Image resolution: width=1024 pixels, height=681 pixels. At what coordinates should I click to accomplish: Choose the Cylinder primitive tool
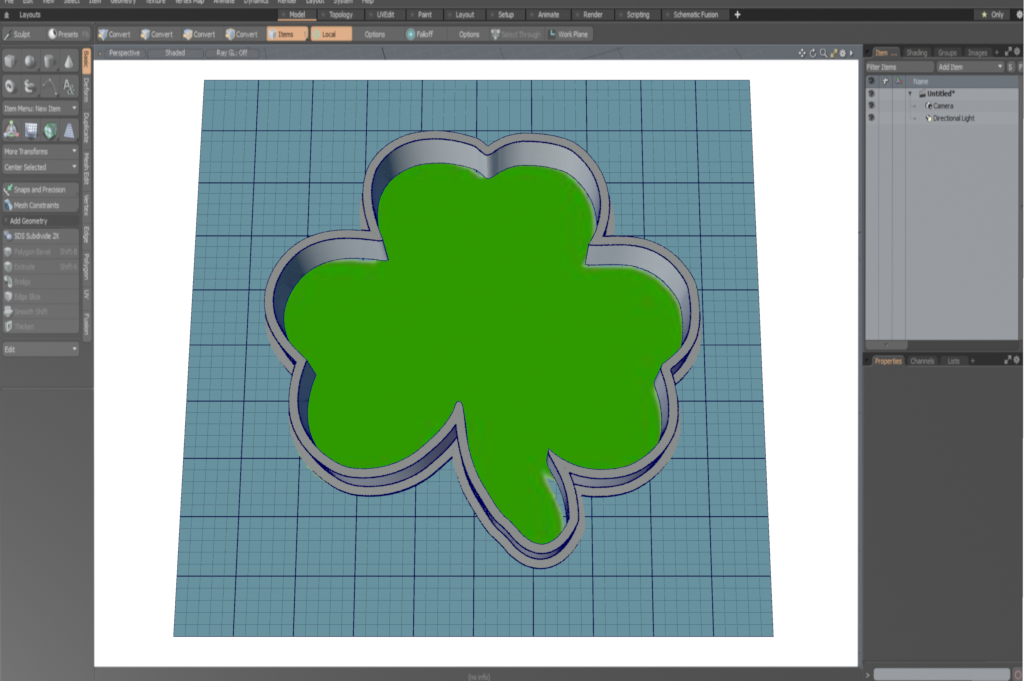(49, 62)
